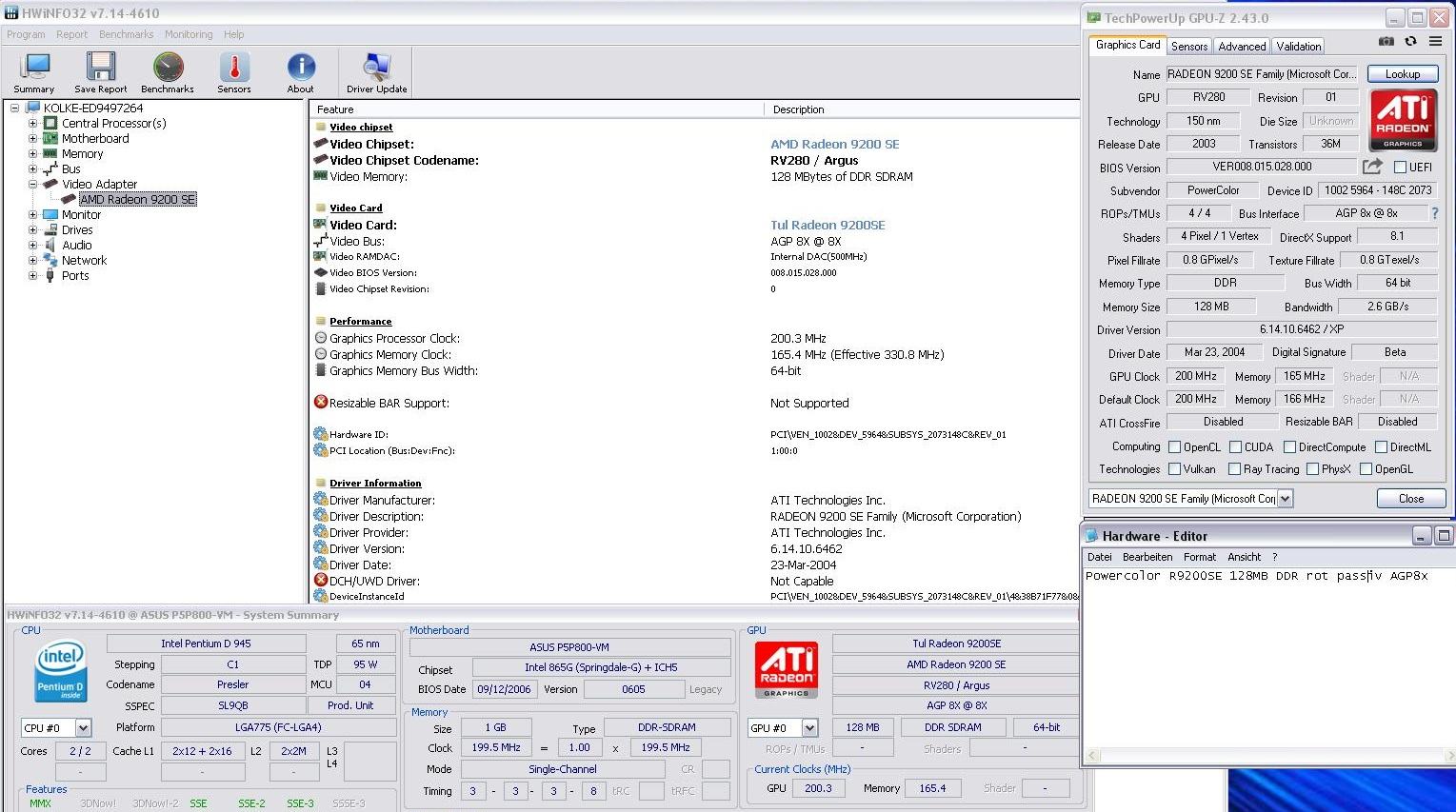Toggle the Vulkan checkbox
The image size is (1456, 812).
point(1174,468)
